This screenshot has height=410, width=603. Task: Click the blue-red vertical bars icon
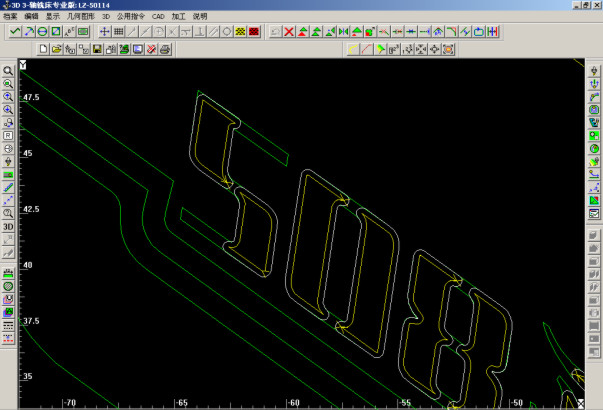pos(492,32)
